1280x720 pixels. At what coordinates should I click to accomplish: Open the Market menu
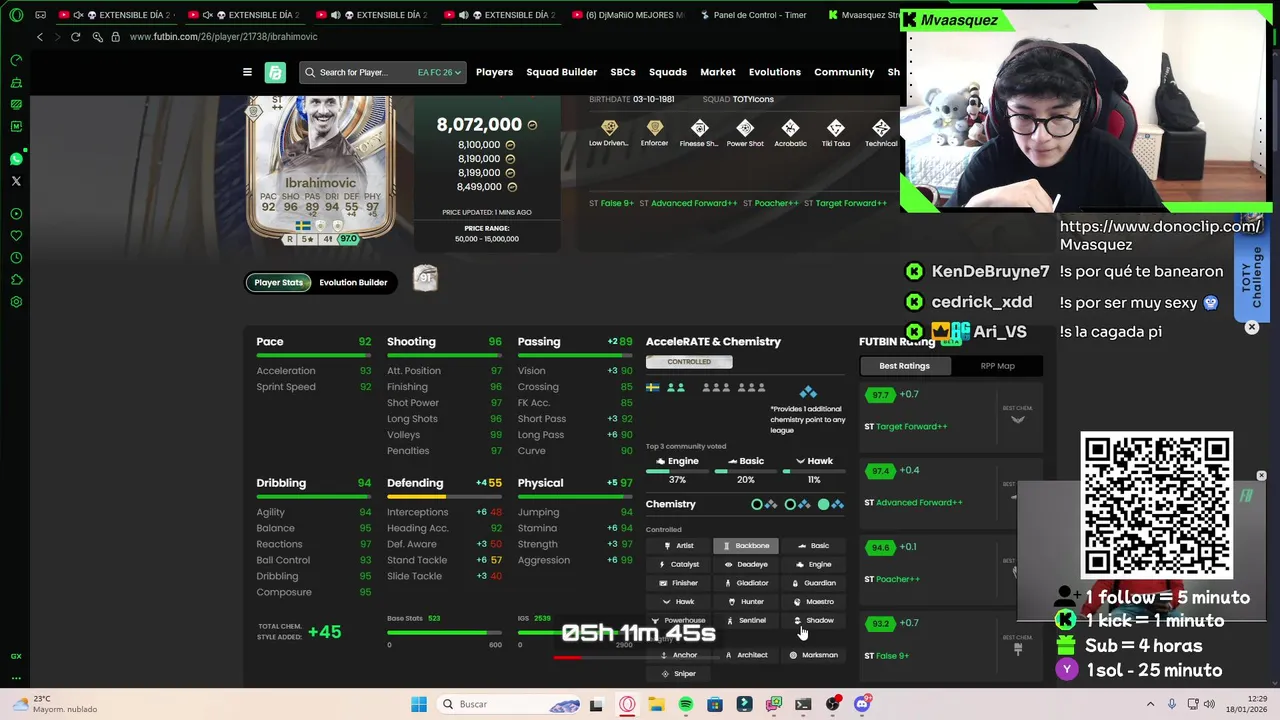[x=718, y=72]
